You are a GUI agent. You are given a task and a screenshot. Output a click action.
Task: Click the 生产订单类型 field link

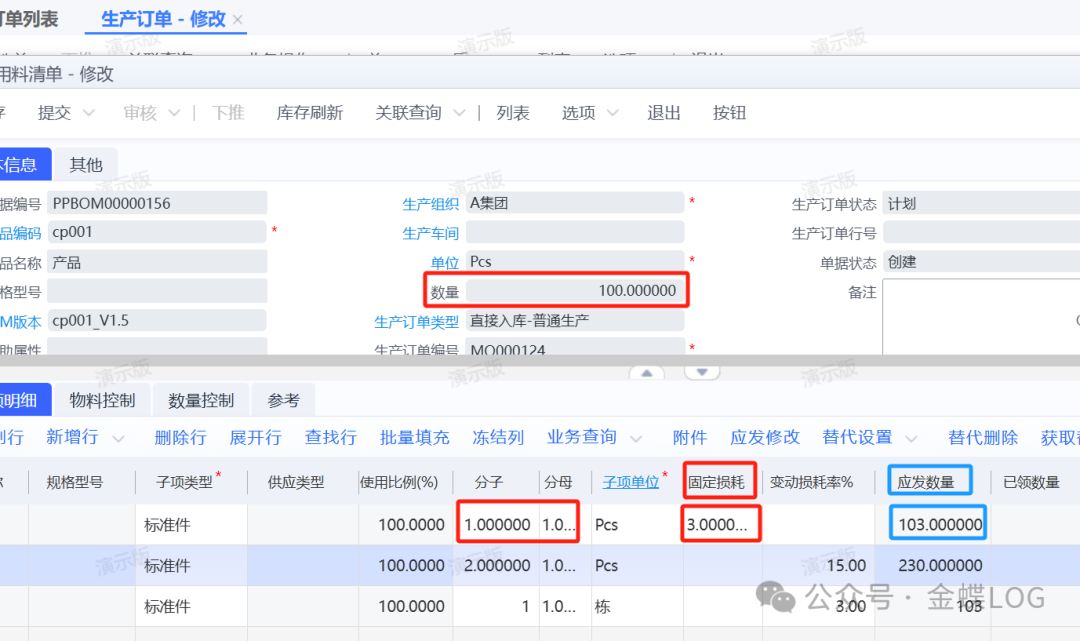click(416, 322)
